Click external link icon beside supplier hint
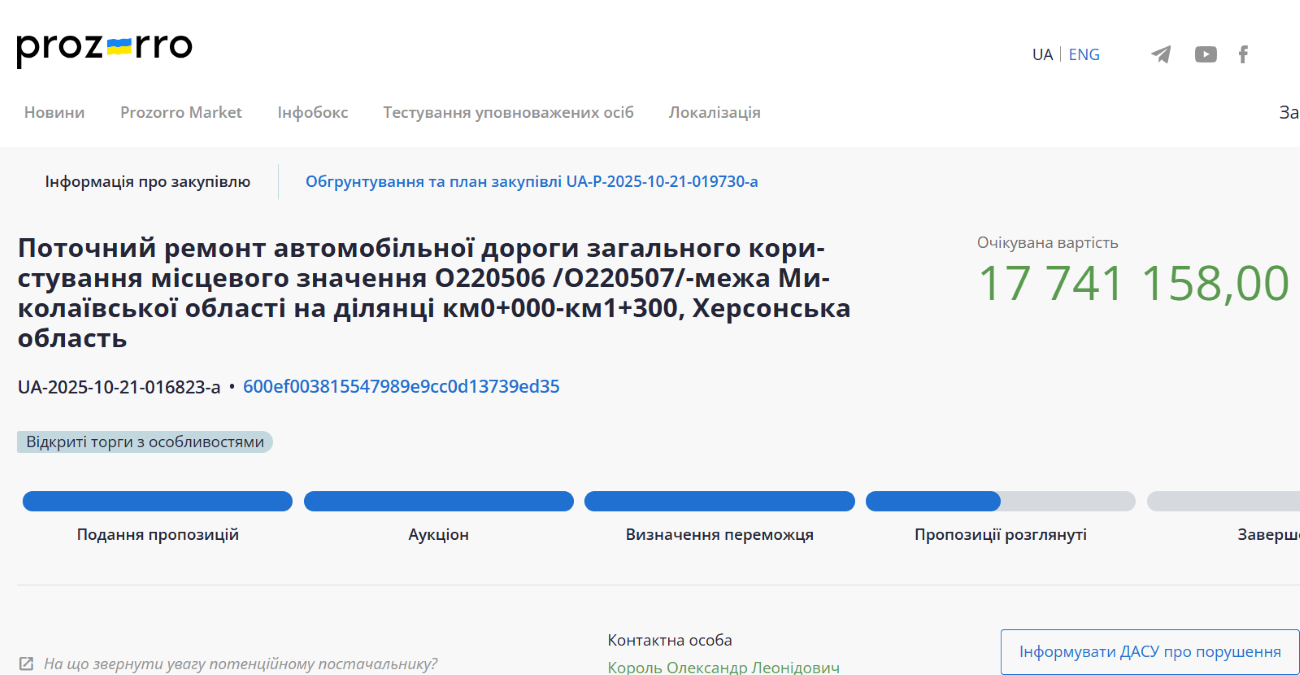The height and width of the screenshot is (675, 1300). (x=26, y=664)
